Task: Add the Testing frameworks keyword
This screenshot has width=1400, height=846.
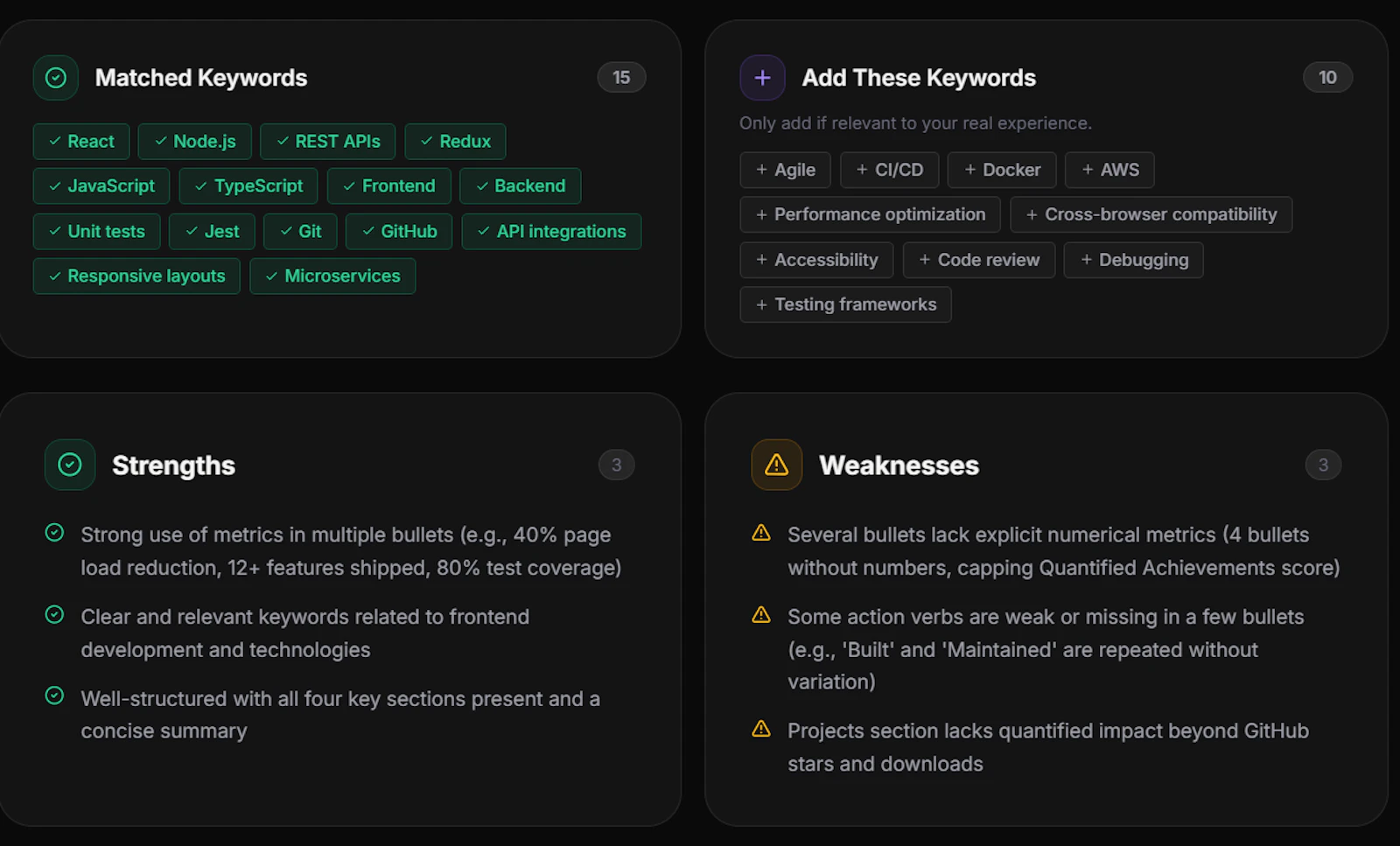Action: [845, 304]
